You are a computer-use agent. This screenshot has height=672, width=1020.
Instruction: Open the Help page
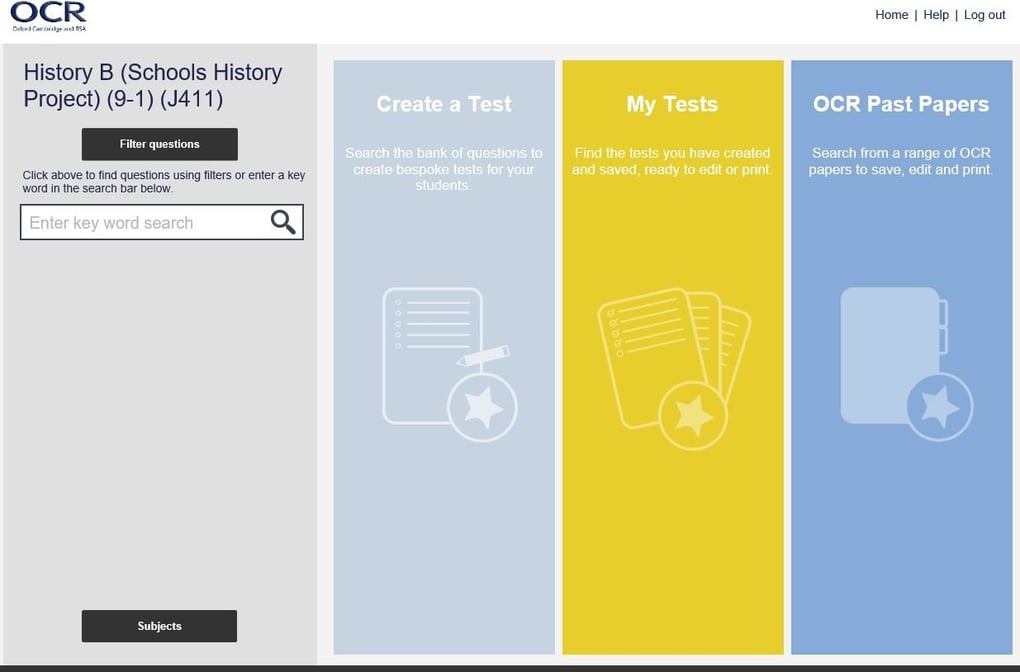point(935,14)
